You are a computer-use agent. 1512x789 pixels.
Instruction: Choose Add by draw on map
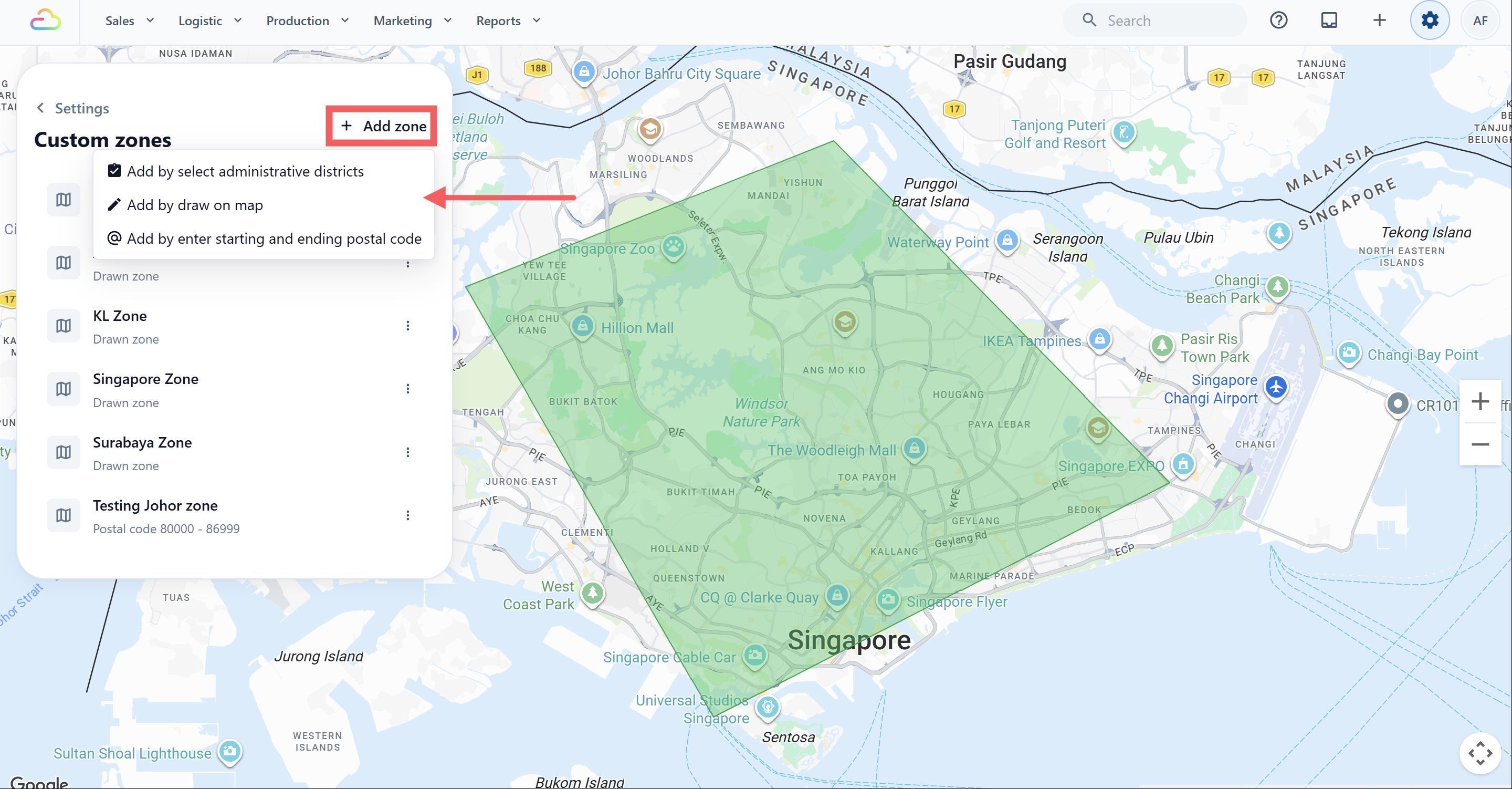[x=264, y=205]
